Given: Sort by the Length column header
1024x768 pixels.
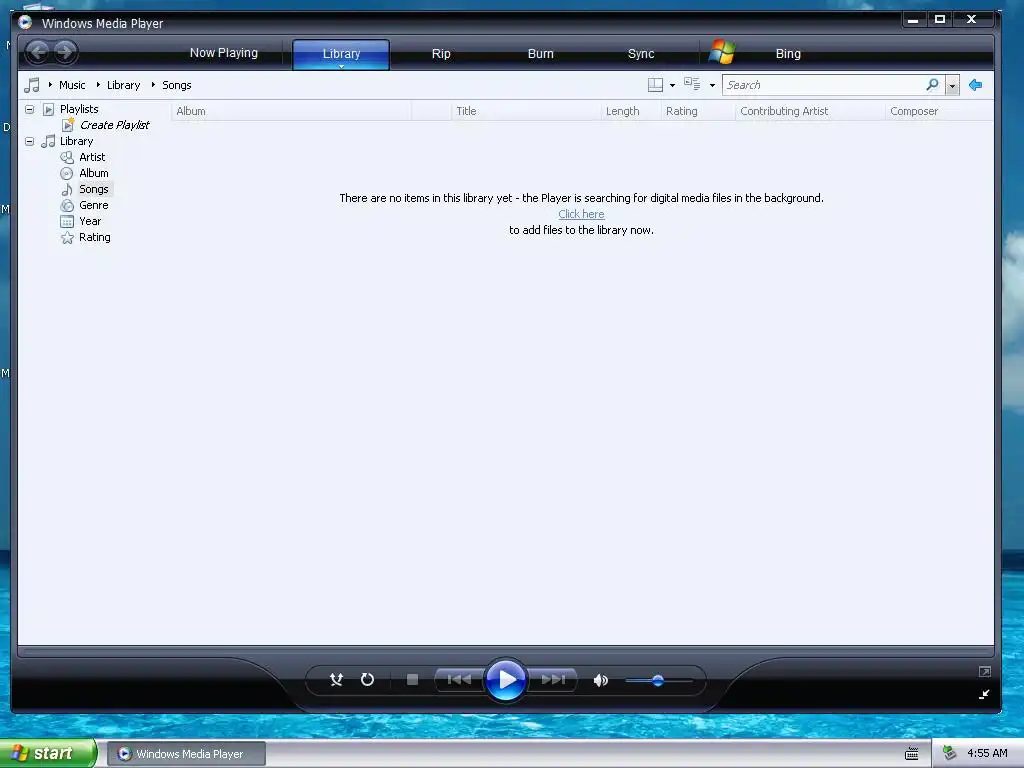Looking at the screenshot, I should 631,111.
